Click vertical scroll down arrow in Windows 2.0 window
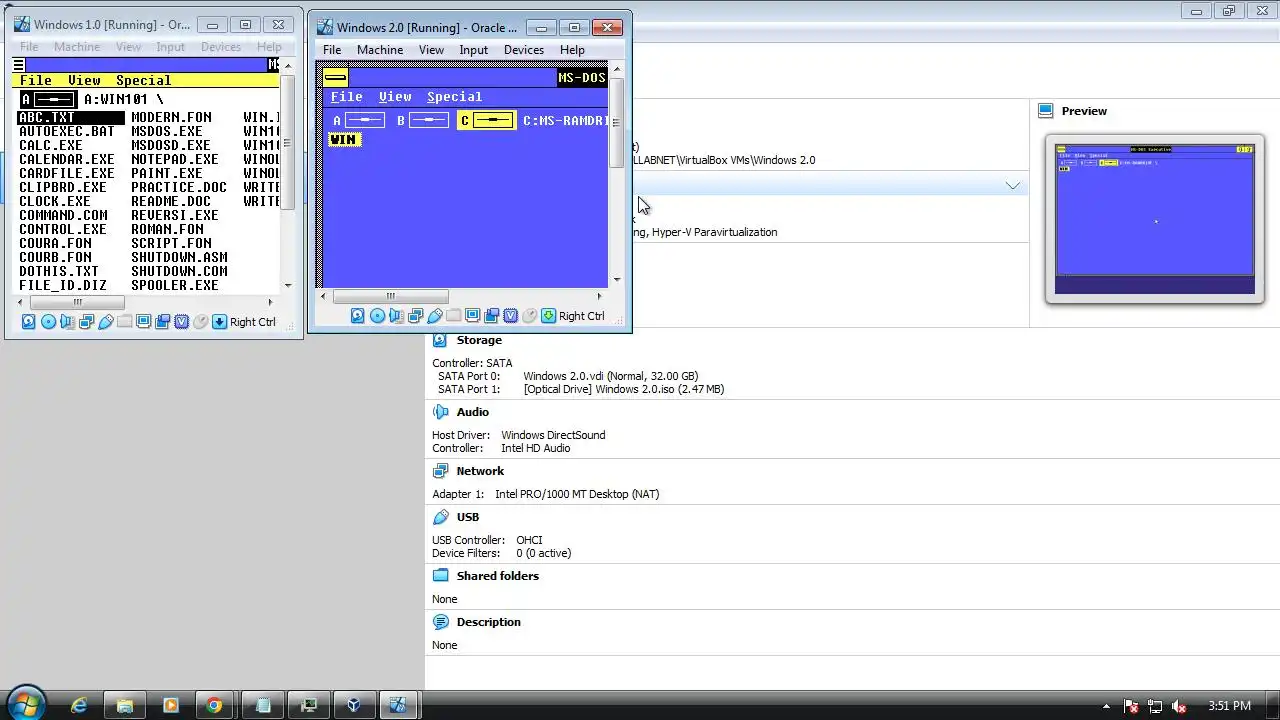 (616, 279)
